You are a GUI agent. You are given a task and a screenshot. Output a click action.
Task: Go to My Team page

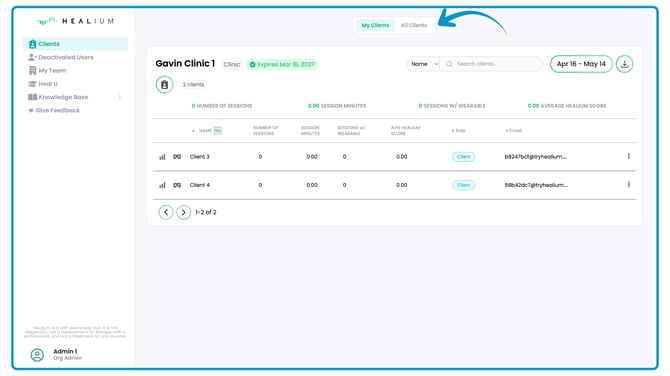click(x=47, y=70)
